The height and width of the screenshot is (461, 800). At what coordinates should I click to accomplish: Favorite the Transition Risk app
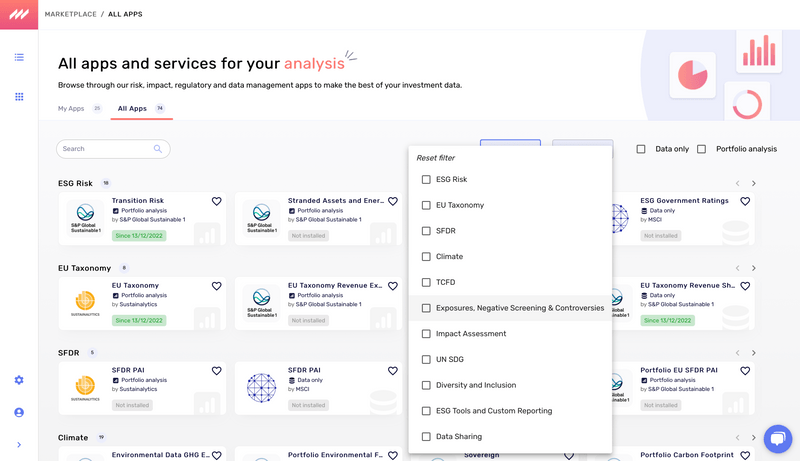coord(216,201)
